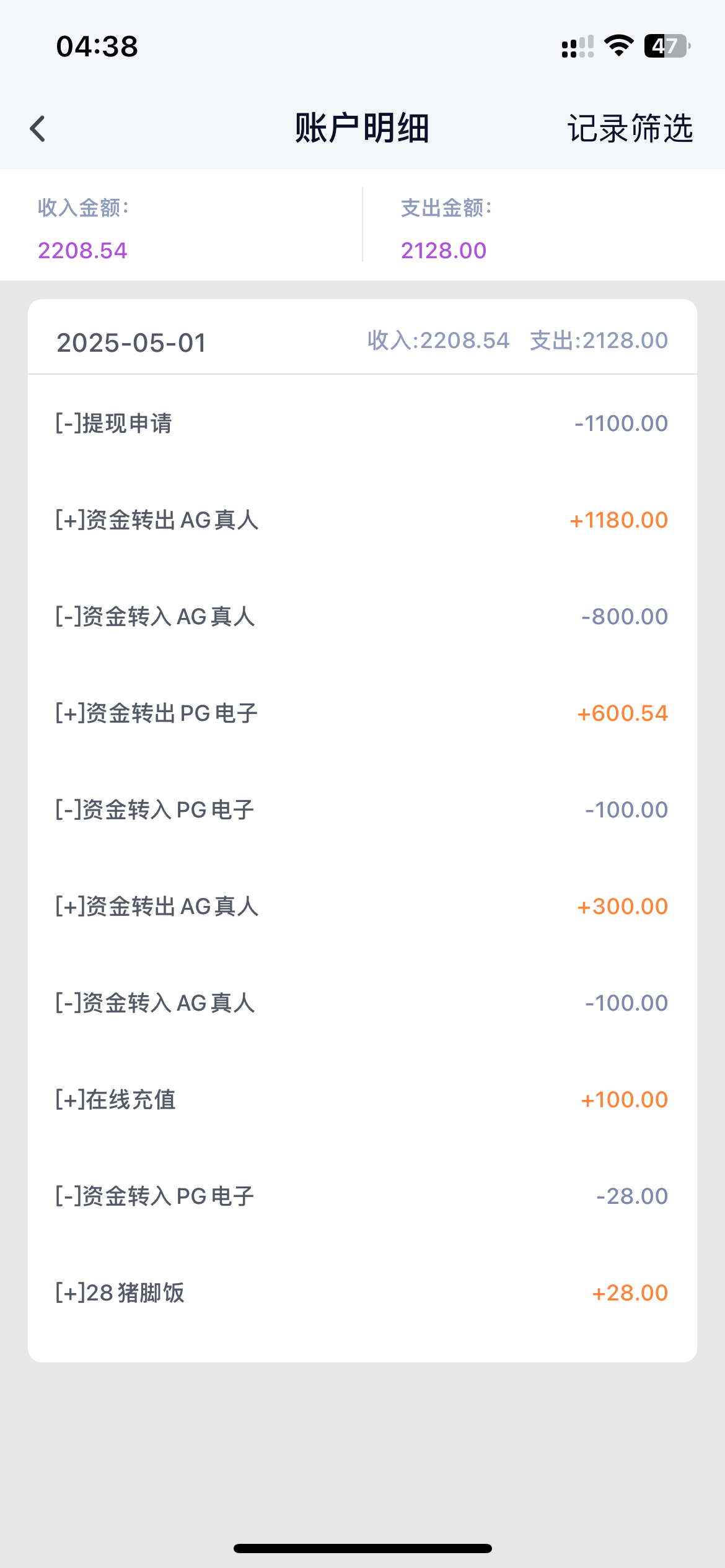Tap the 资金转入 PG电子 -100.00 record
Viewport: 725px width, 1568px height.
[362, 810]
